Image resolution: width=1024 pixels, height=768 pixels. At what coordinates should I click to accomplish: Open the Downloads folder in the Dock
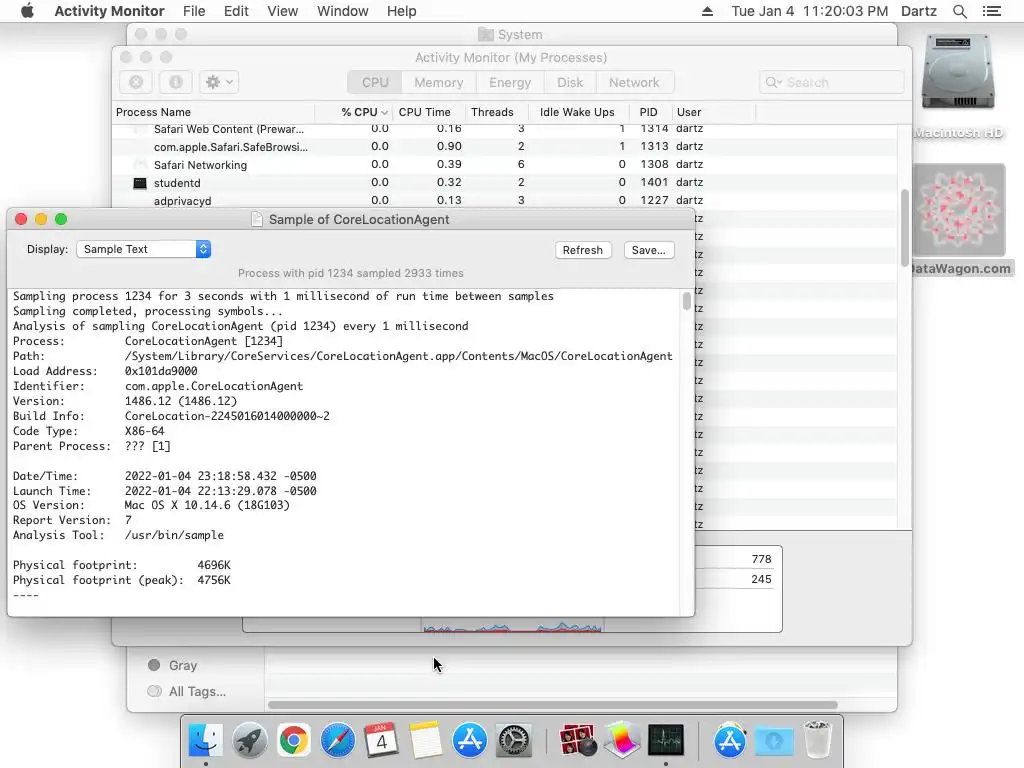click(x=774, y=740)
